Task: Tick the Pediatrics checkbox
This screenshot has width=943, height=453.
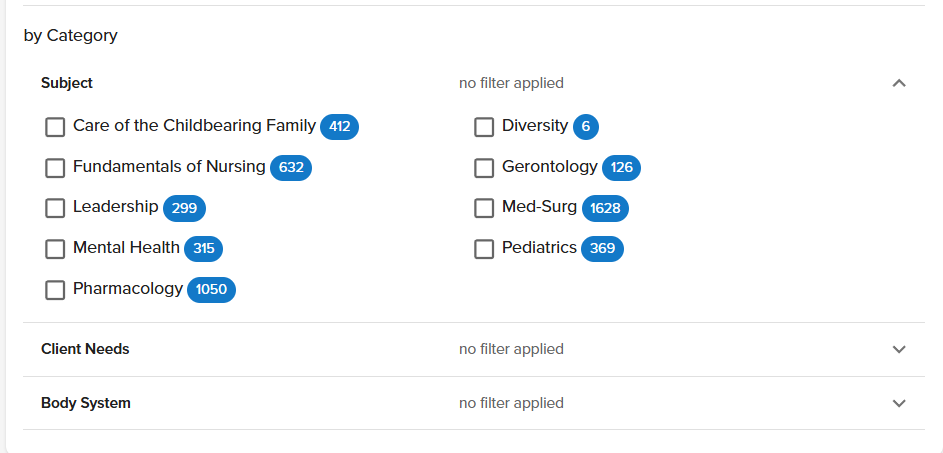Action: coord(484,249)
